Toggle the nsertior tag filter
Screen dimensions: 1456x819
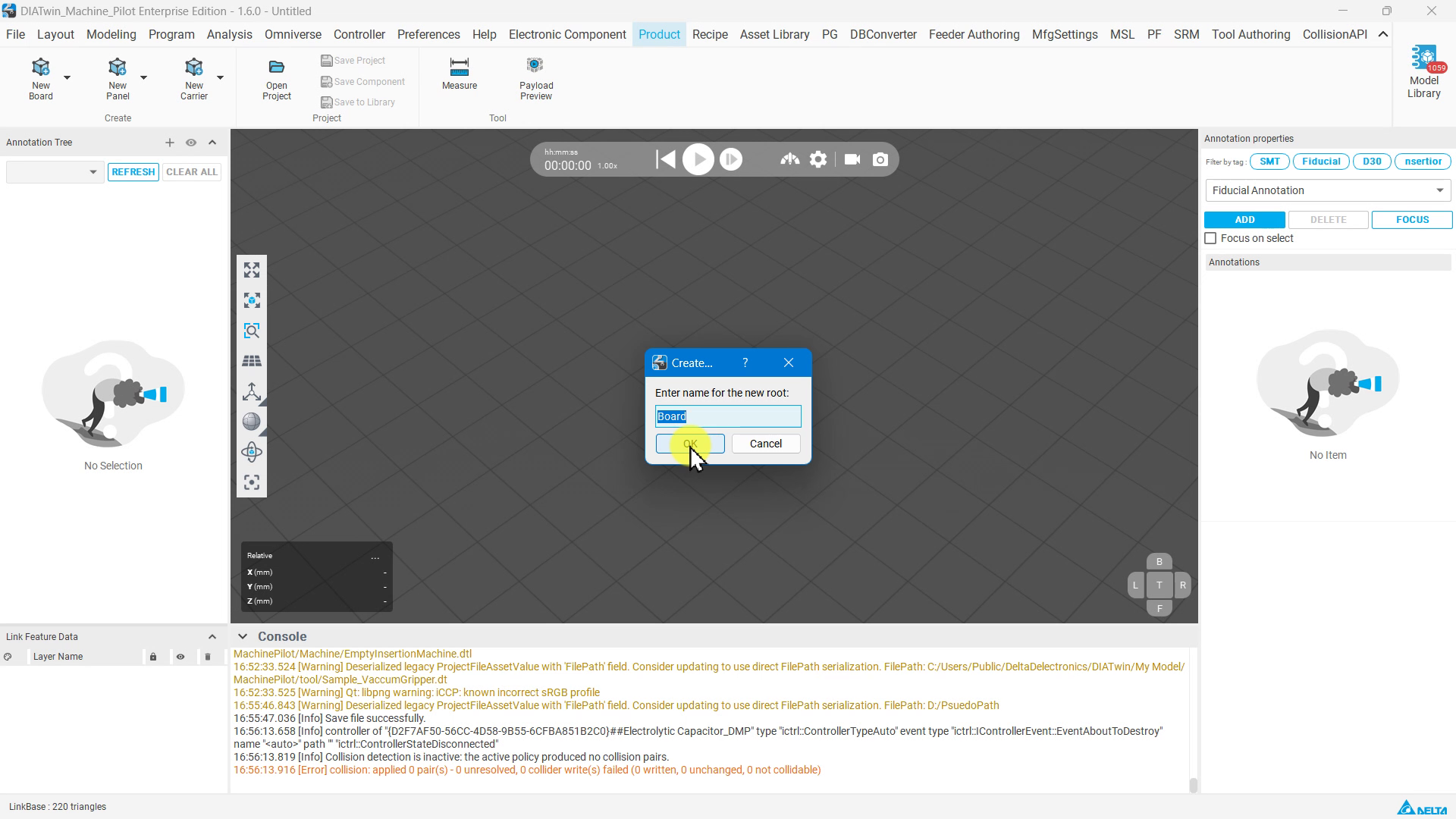(1423, 162)
